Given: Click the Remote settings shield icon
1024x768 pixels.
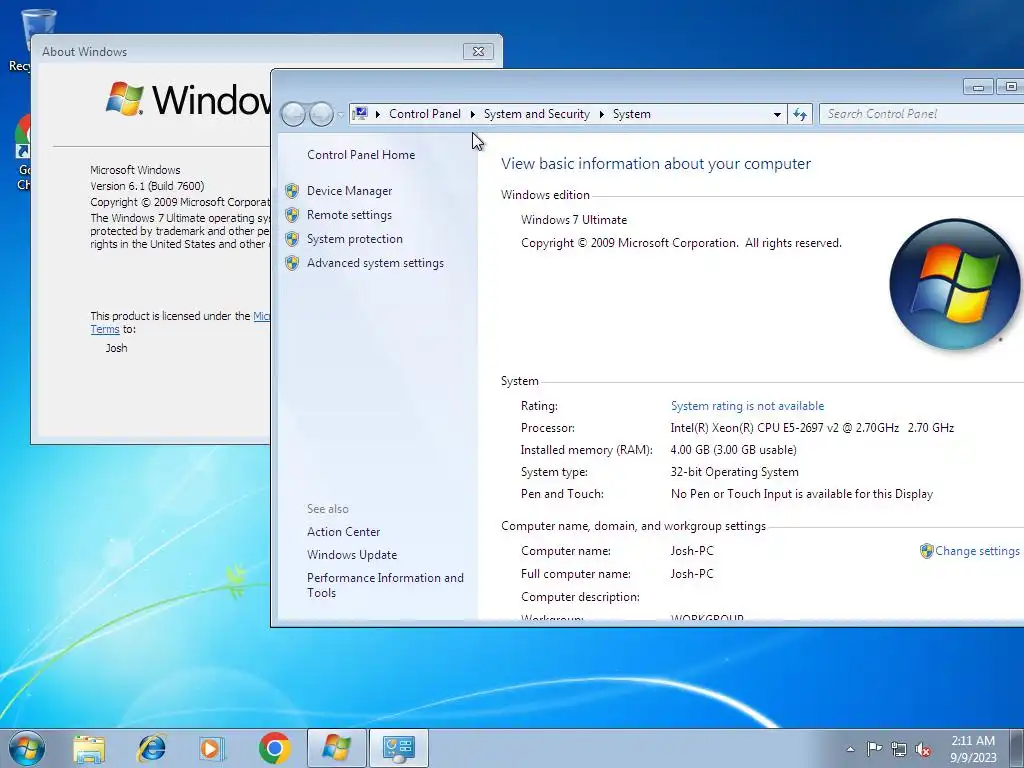Looking at the screenshot, I should [292, 215].
